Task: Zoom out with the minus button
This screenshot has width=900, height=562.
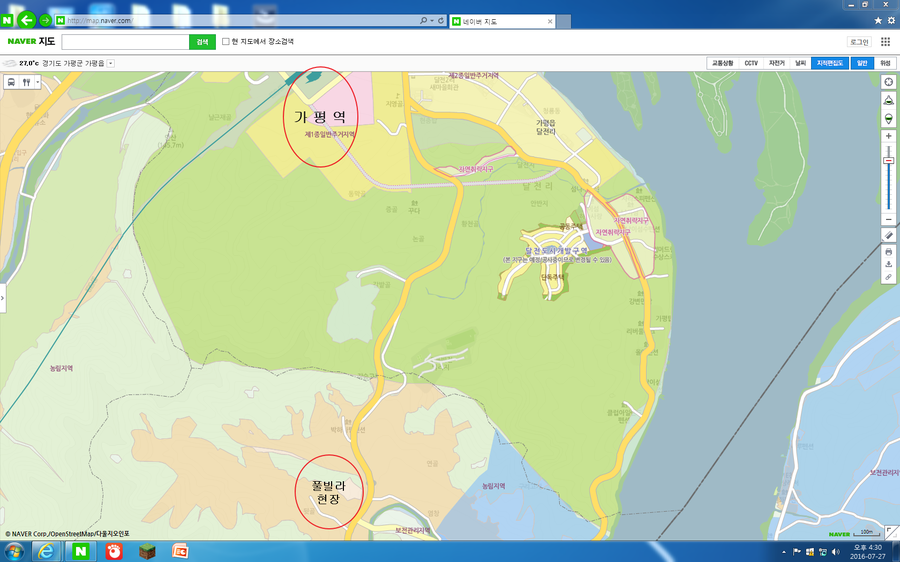Action: tap(889, 219)
